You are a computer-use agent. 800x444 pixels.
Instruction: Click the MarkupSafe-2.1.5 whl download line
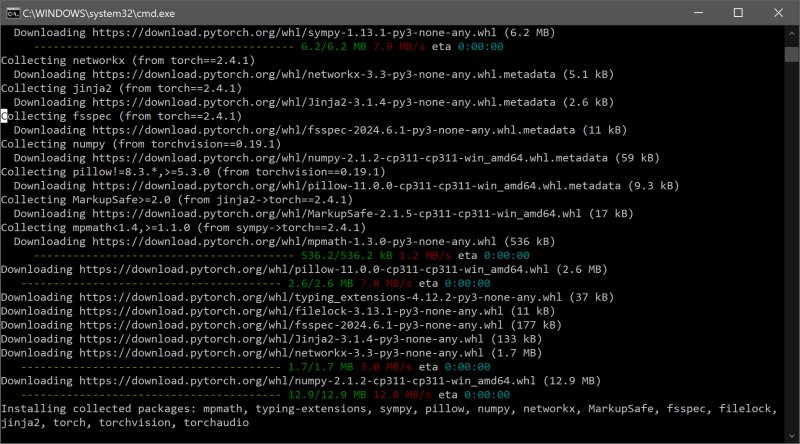coord(323,214)
